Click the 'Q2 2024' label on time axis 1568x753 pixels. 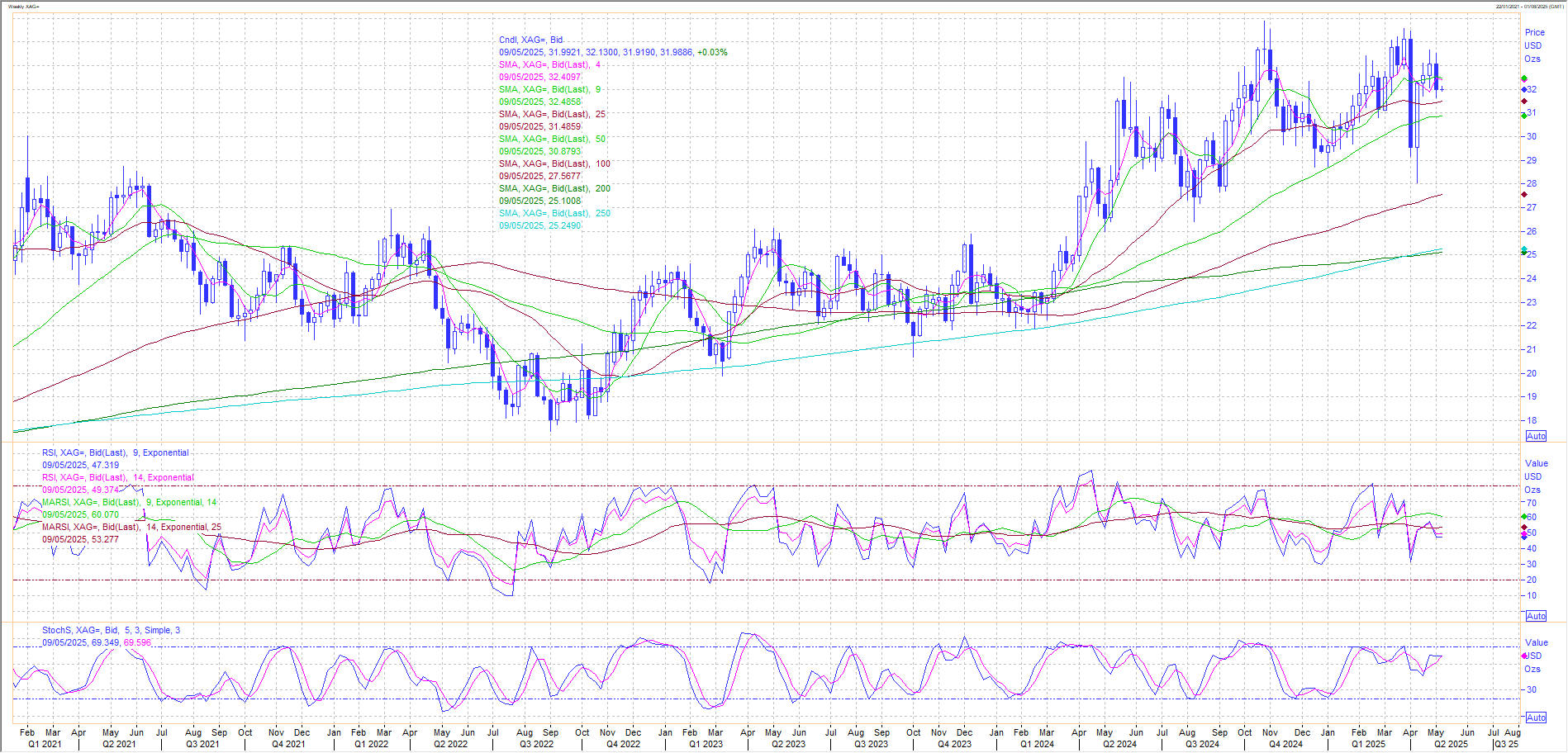click(x=1119, y=744)
